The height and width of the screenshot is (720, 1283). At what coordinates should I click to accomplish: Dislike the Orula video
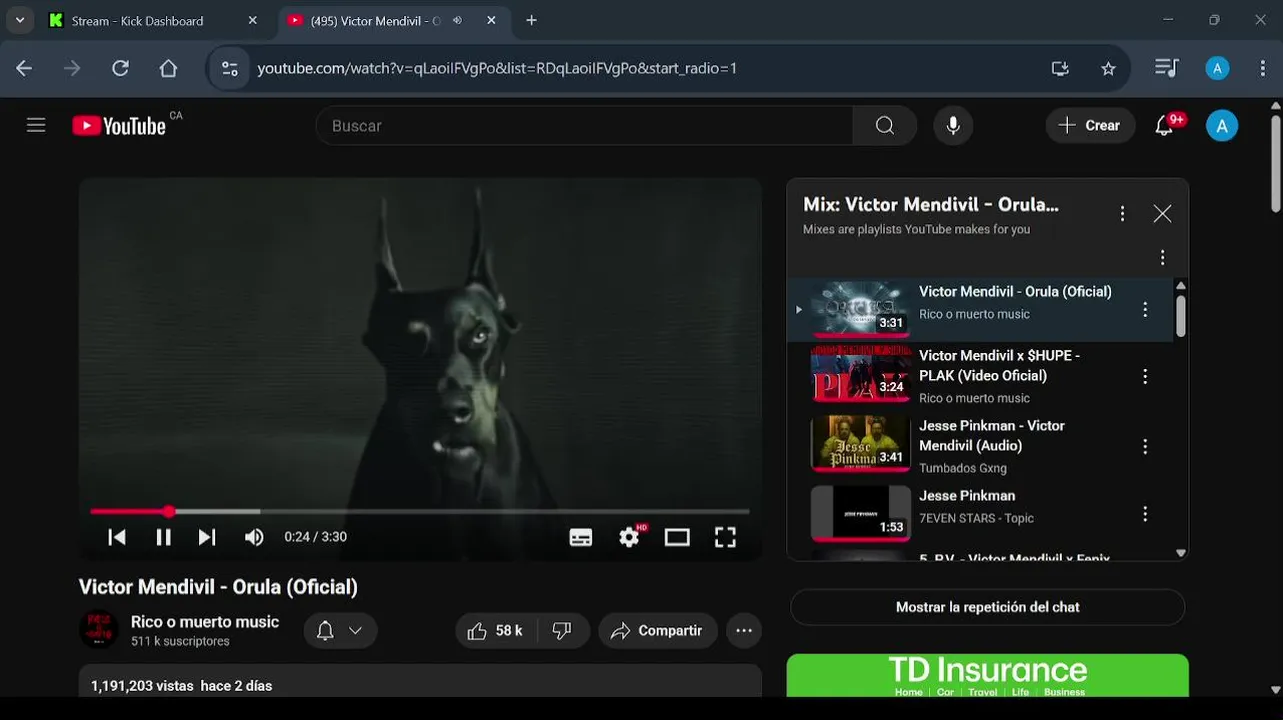563,631
